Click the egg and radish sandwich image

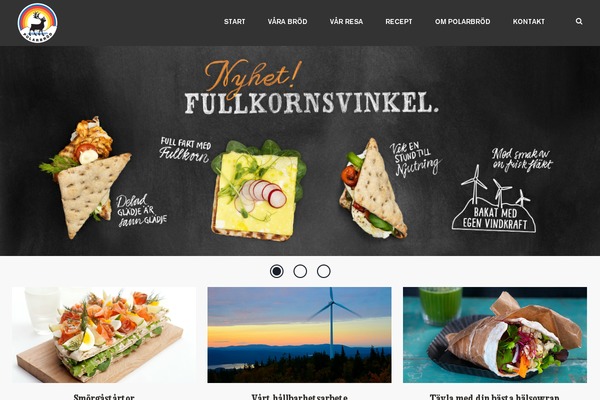coord(258,190)
